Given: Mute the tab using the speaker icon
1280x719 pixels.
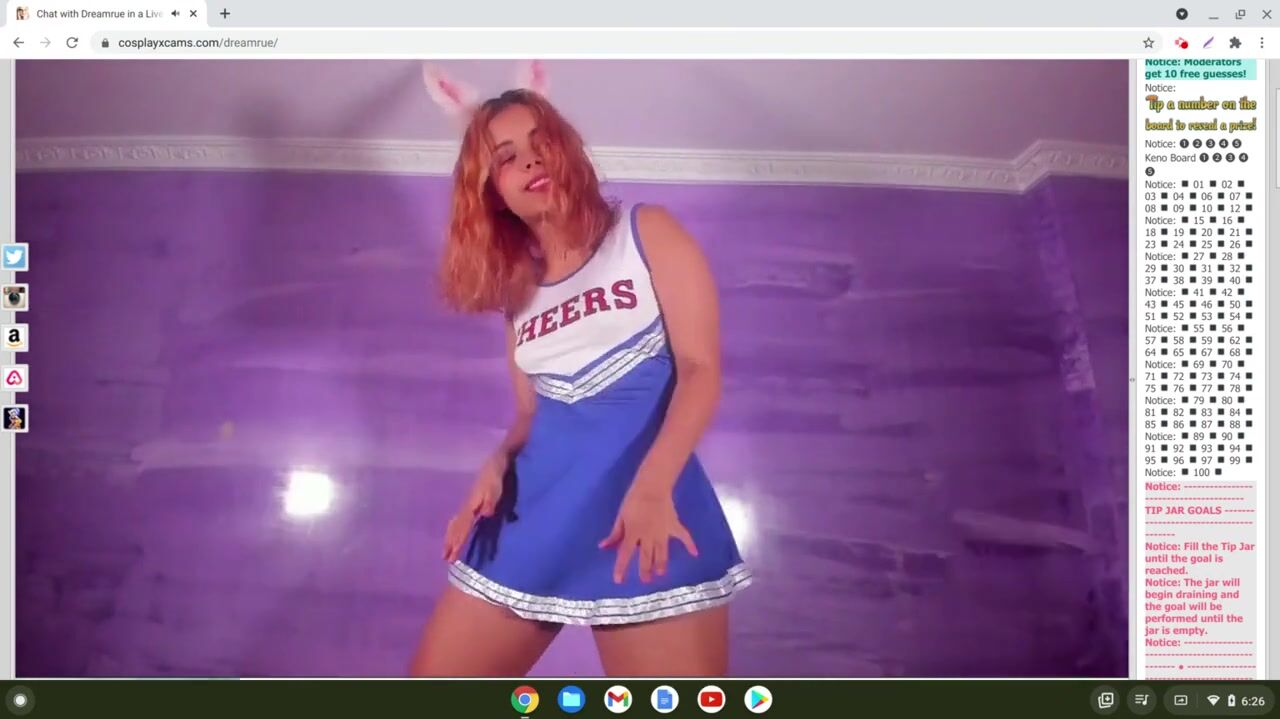Looking at the screenshot, I should click(x=176, y=14).
